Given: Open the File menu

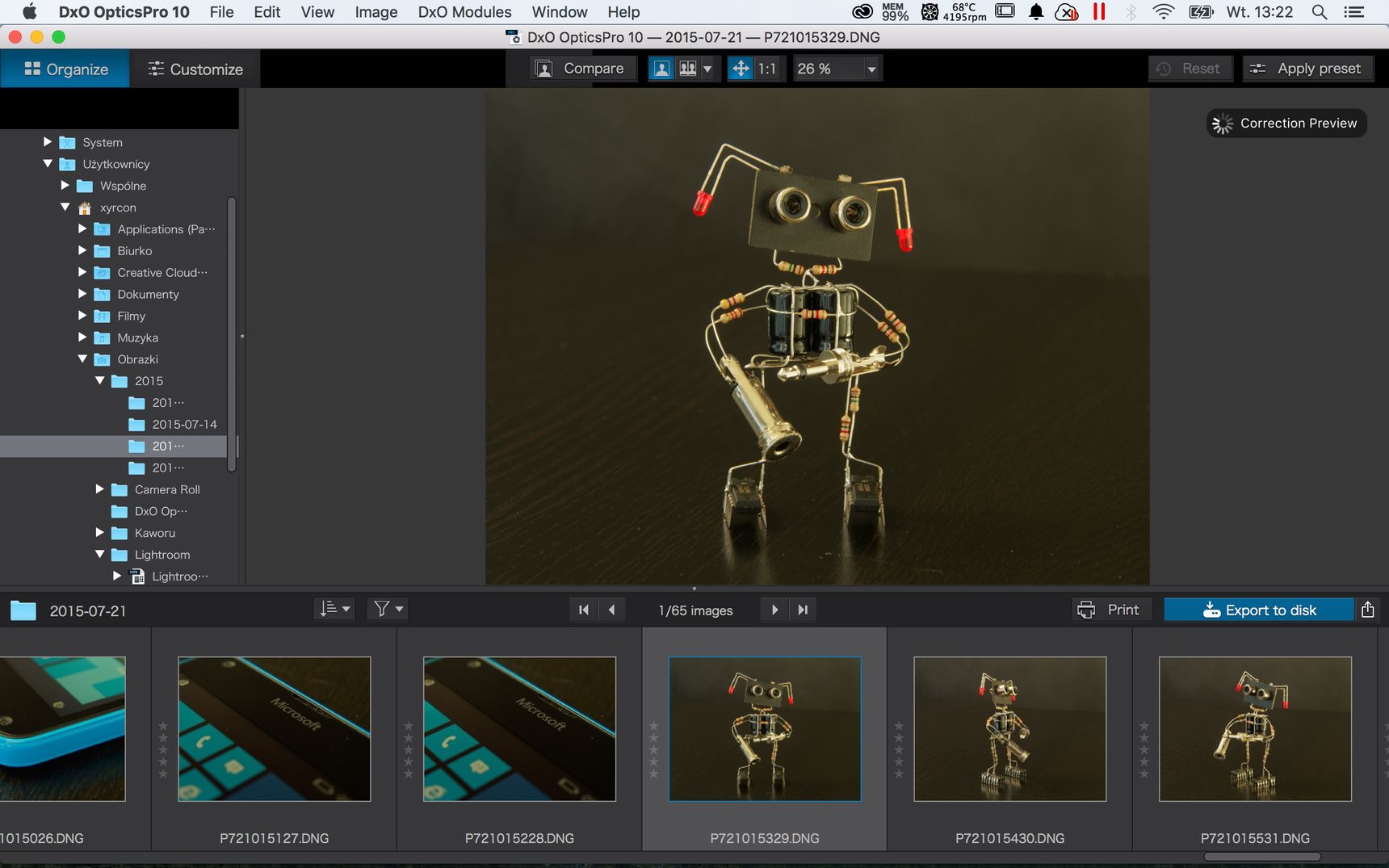Looking at the screenshot, I should point(221,12).
